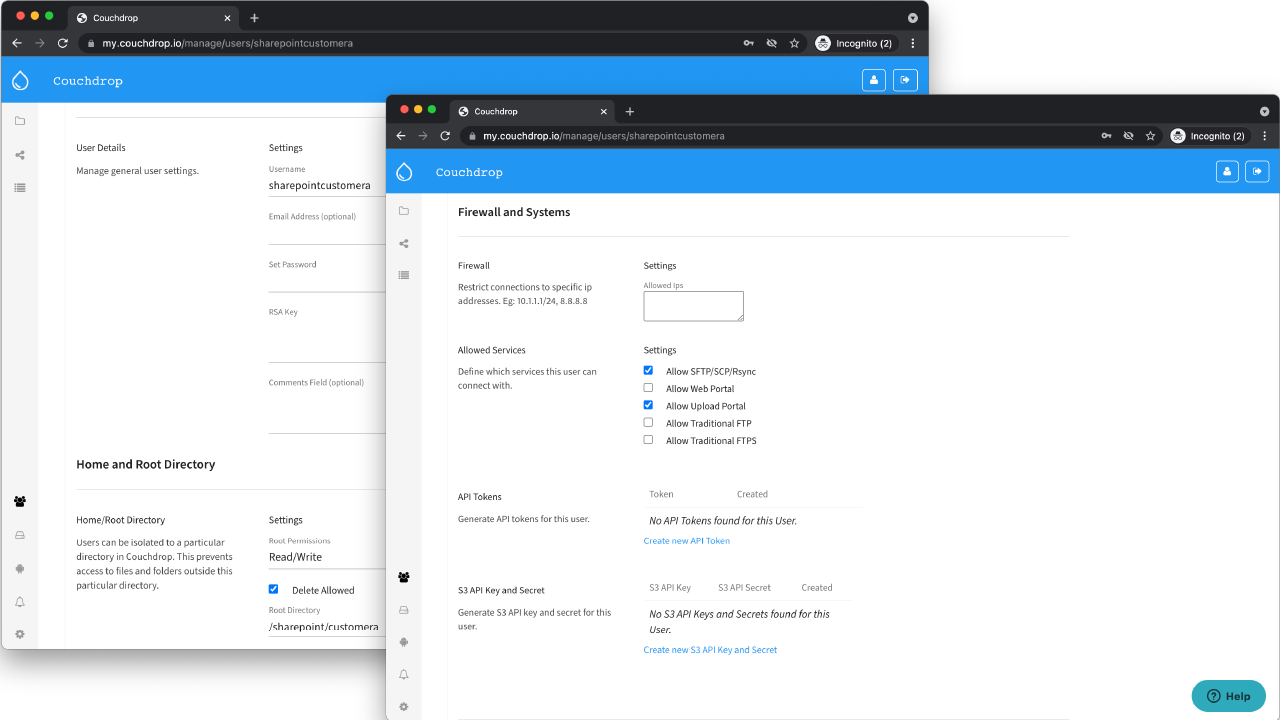Open the storage drive icon in back window sidebar
The height and width of the screenshot is (720, 1280).
20,535
